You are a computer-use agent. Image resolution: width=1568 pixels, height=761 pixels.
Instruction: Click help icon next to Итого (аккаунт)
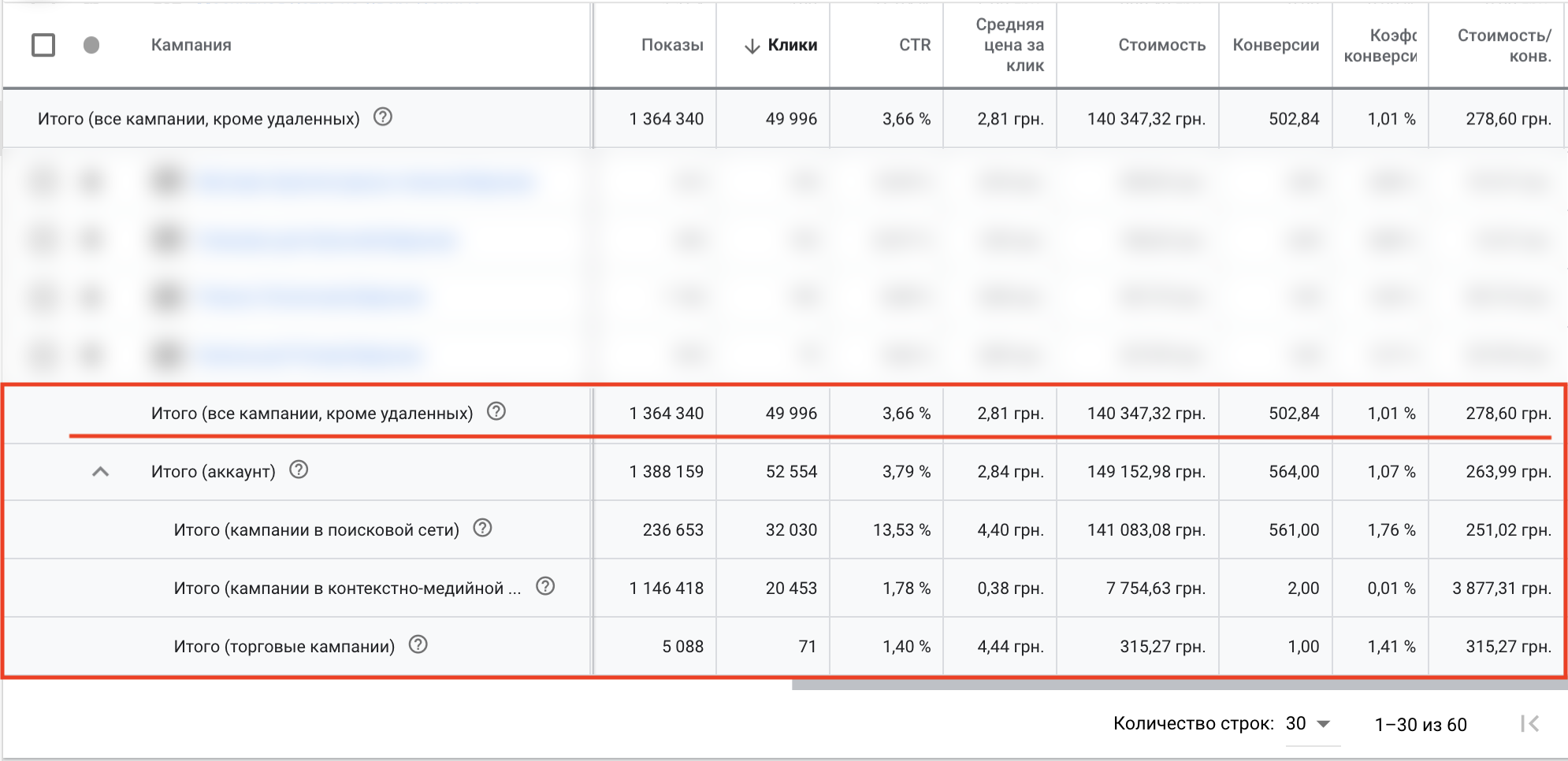pos(299,470)
